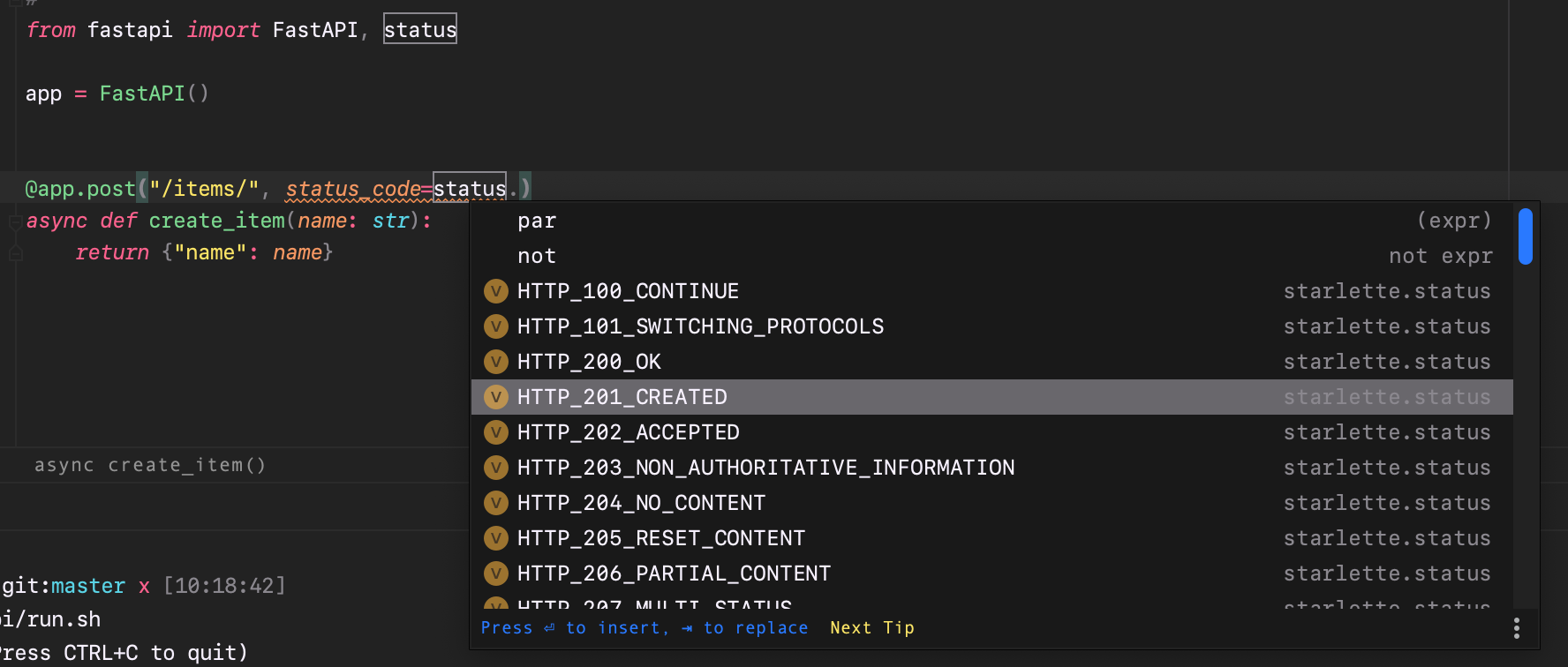Select the 'not' postfix template
The width and height of the screenshot is (1568, 667).
991,256
